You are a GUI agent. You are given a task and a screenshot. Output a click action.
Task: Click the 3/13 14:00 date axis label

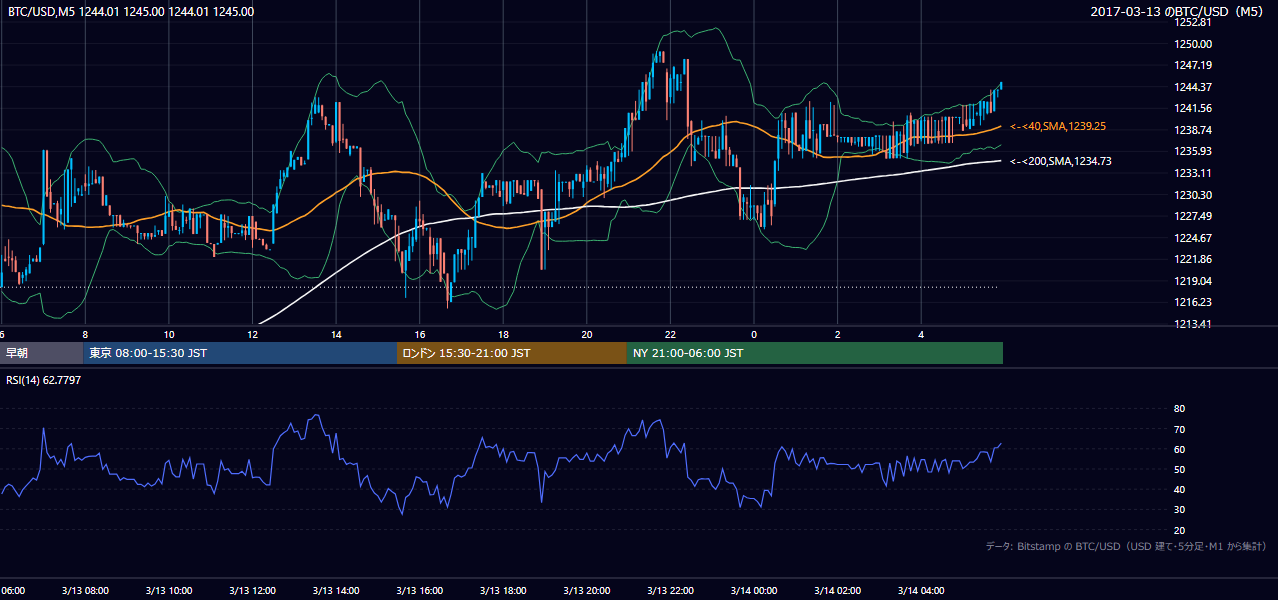click(x=336, y=590)
